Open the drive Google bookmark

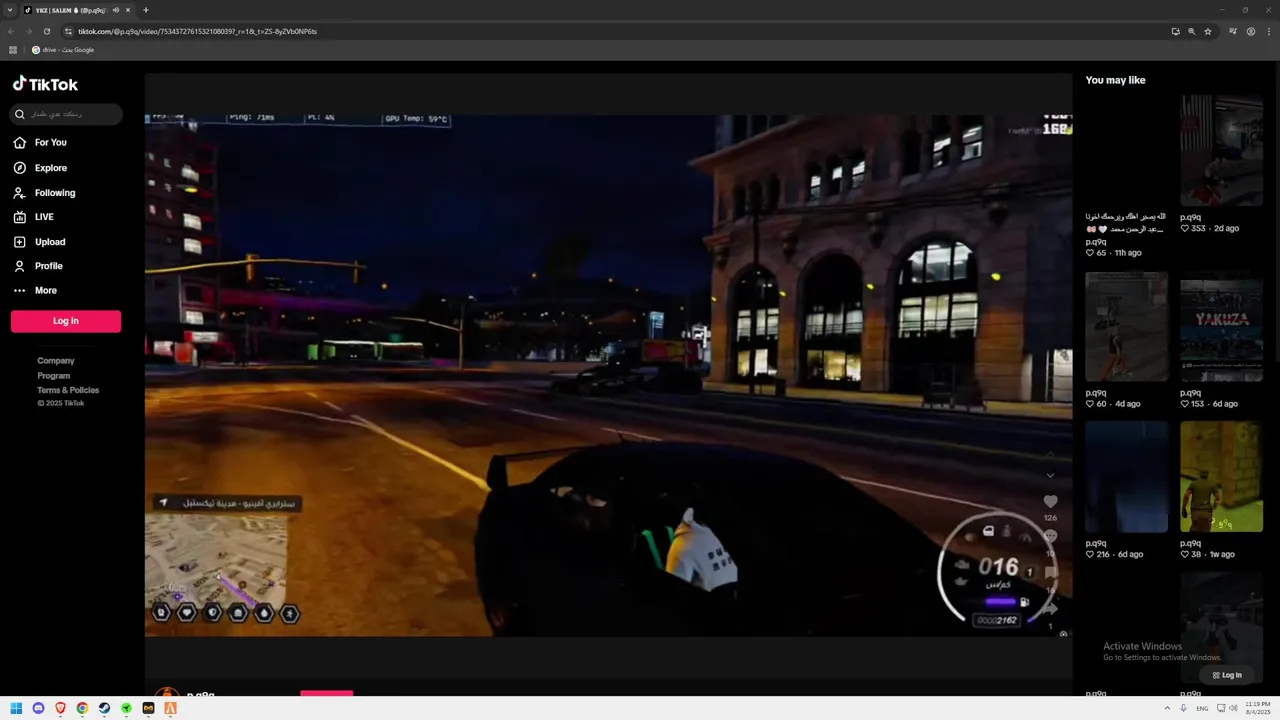63,50
